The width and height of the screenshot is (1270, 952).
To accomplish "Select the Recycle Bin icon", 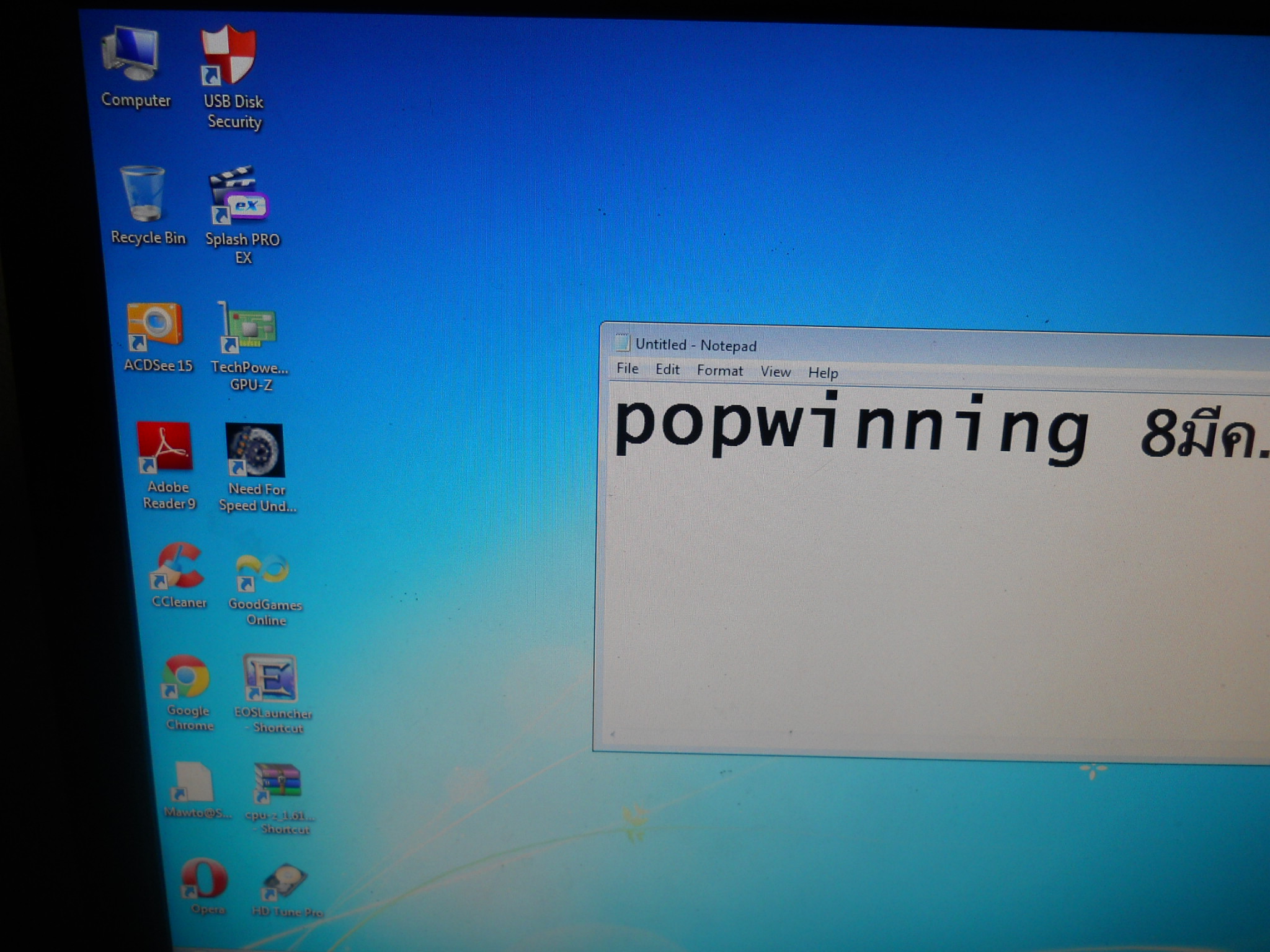I will [144, 195].
